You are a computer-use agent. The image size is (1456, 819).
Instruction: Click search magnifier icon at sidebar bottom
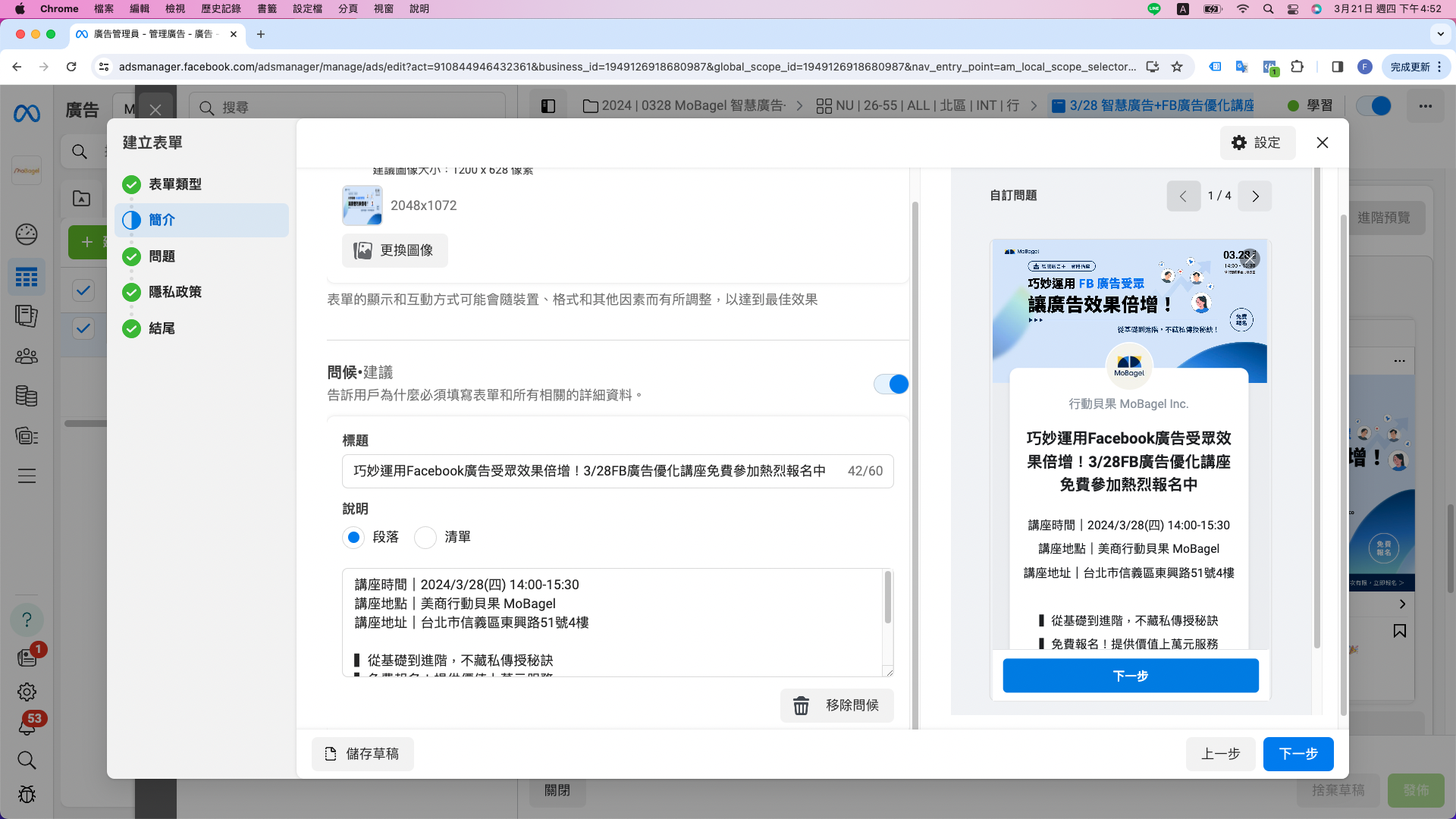(x=27, y=761)
